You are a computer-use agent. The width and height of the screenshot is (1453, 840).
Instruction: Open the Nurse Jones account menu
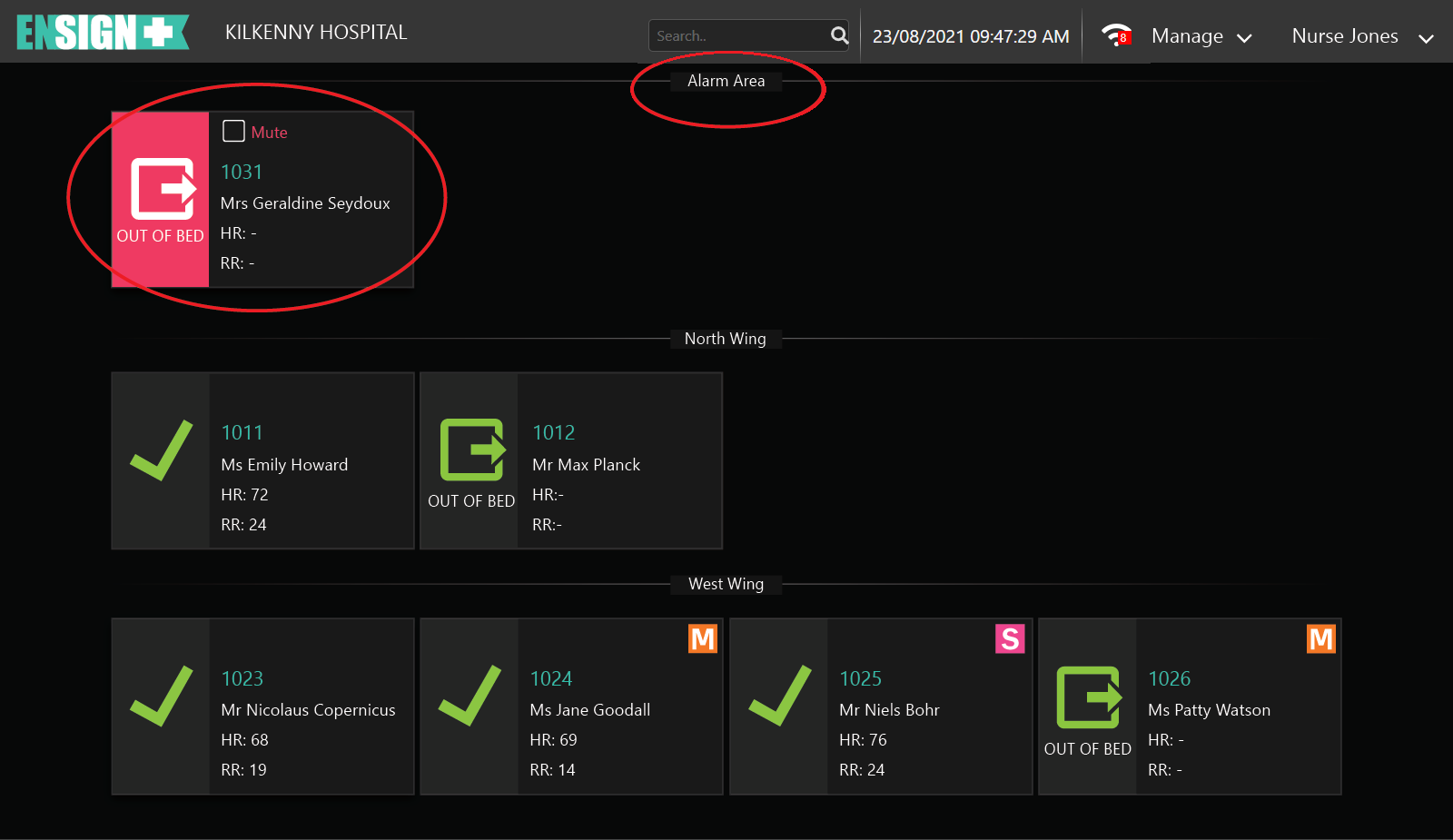pos(1344,36)
